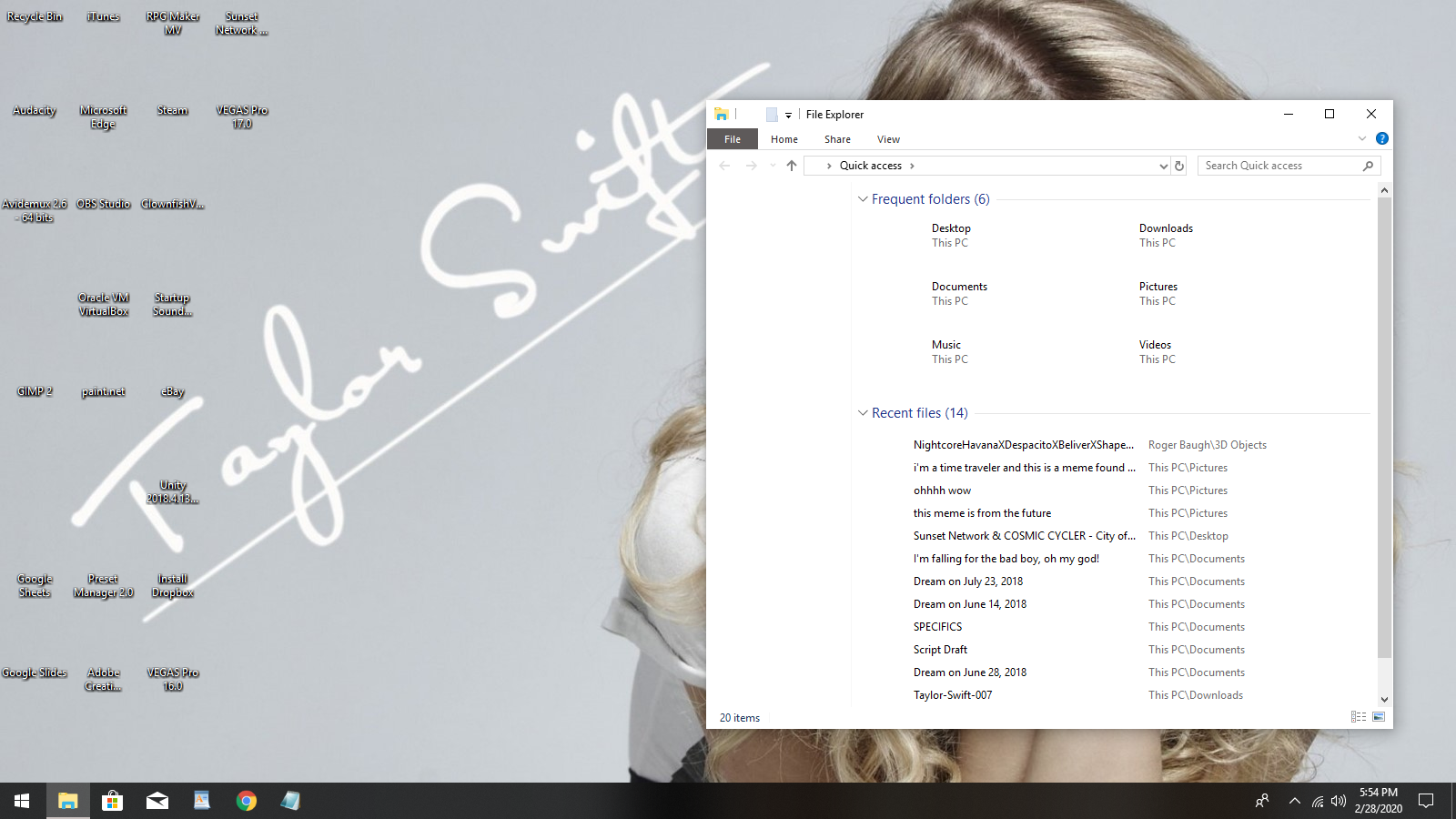
Task: Click the Up arrow in File Explorer
Action: click(792, 166)
